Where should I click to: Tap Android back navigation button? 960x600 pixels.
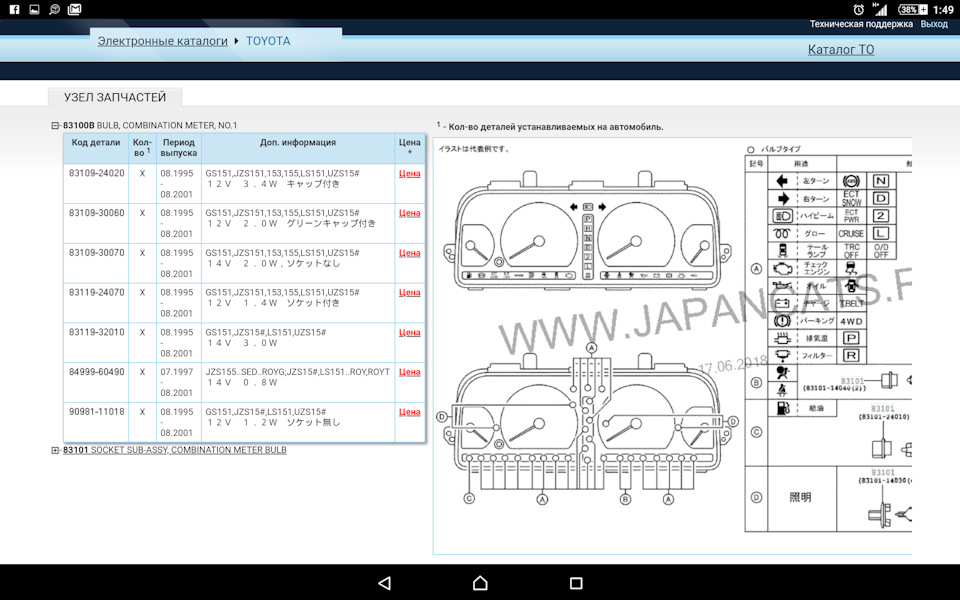click(384, 583)
